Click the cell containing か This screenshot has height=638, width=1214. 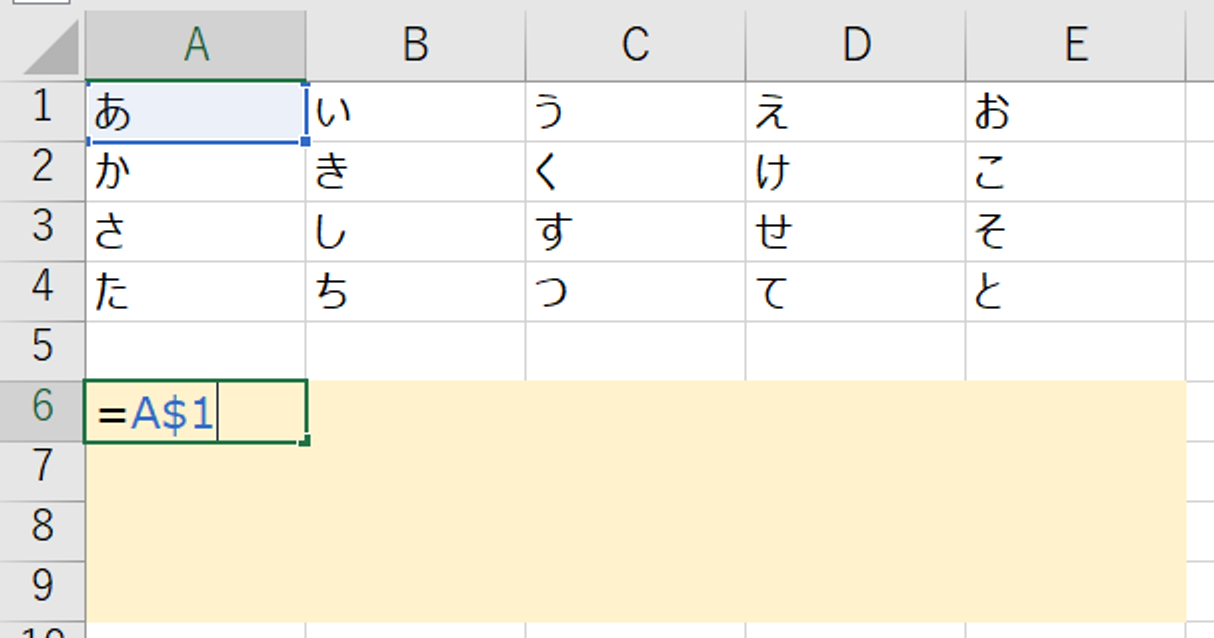tap(196, 171)
